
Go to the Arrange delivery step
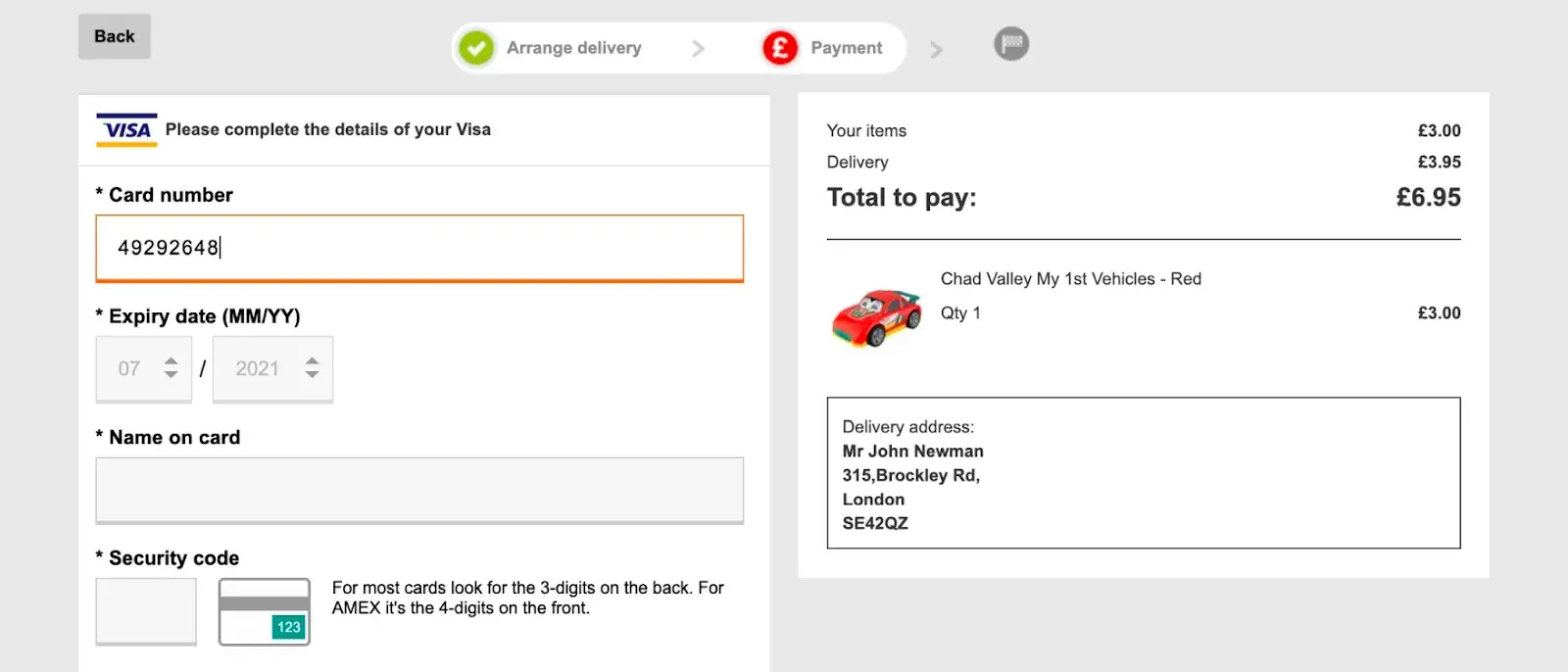pyautogui.click(x=573, y=48)
